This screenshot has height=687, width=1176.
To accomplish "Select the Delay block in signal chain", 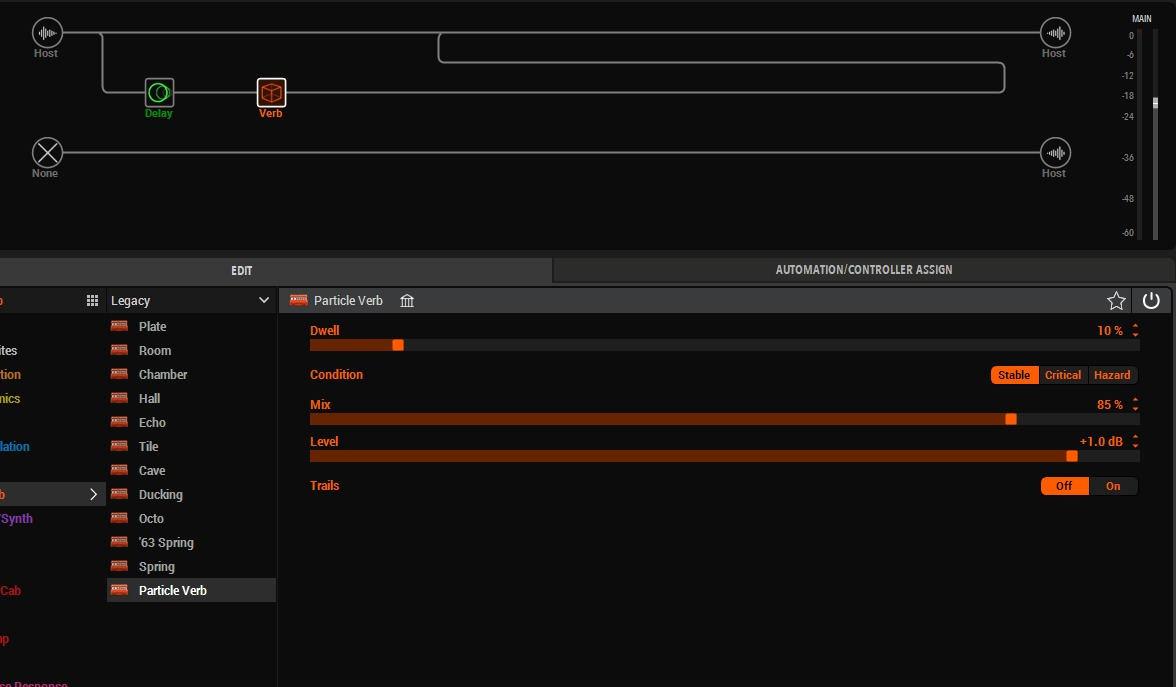I will tap(159, 93).
